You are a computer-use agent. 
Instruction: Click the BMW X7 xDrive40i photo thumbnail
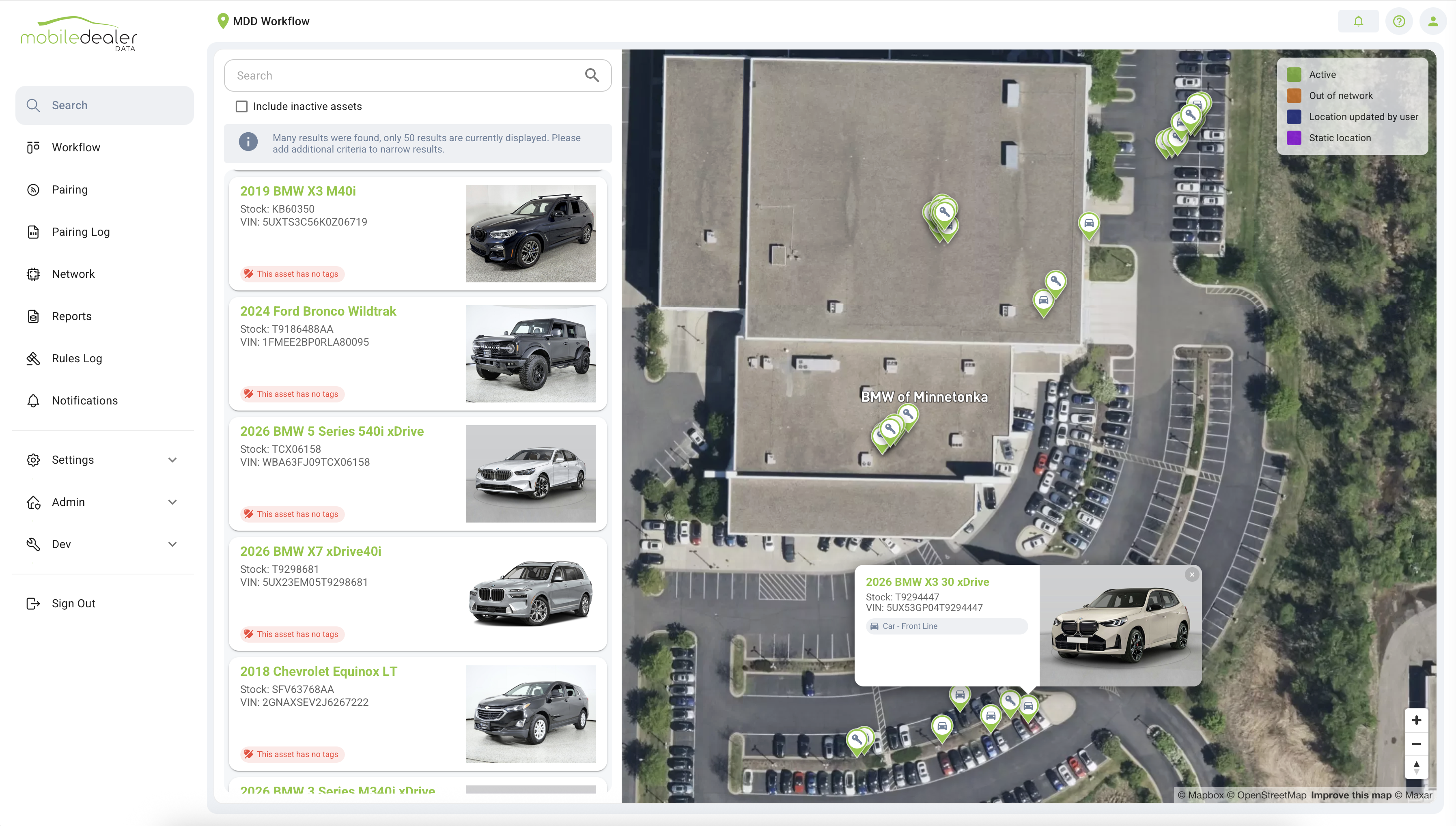(530, 594)
